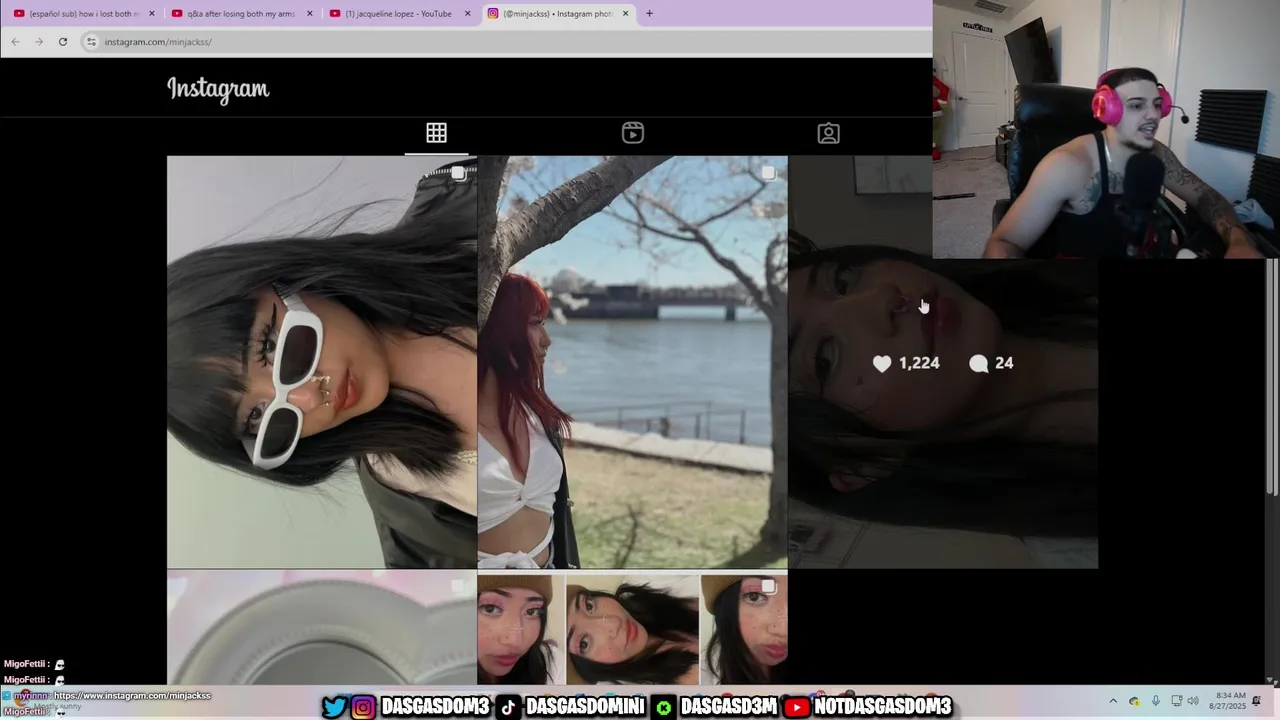Click the '24' comments count

(1004, 363)
